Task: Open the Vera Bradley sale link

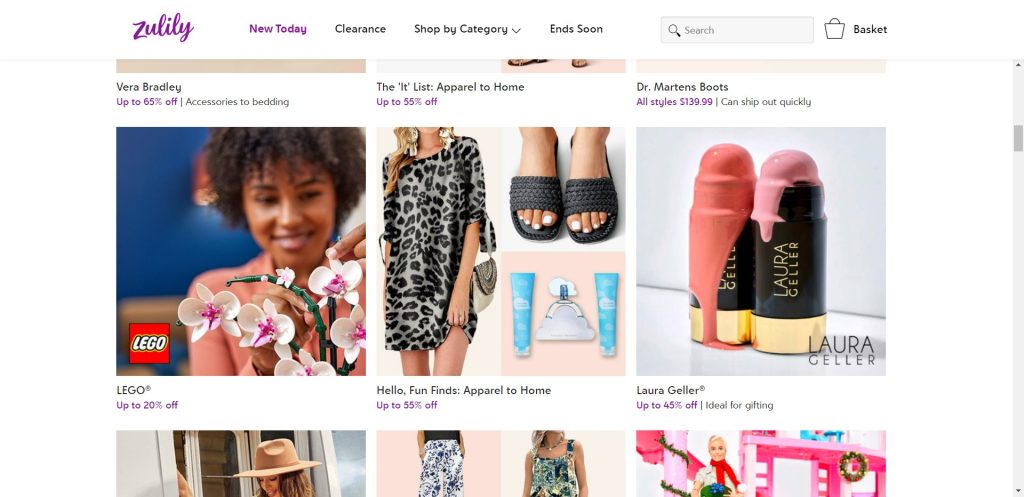Action: click(149, 87)
